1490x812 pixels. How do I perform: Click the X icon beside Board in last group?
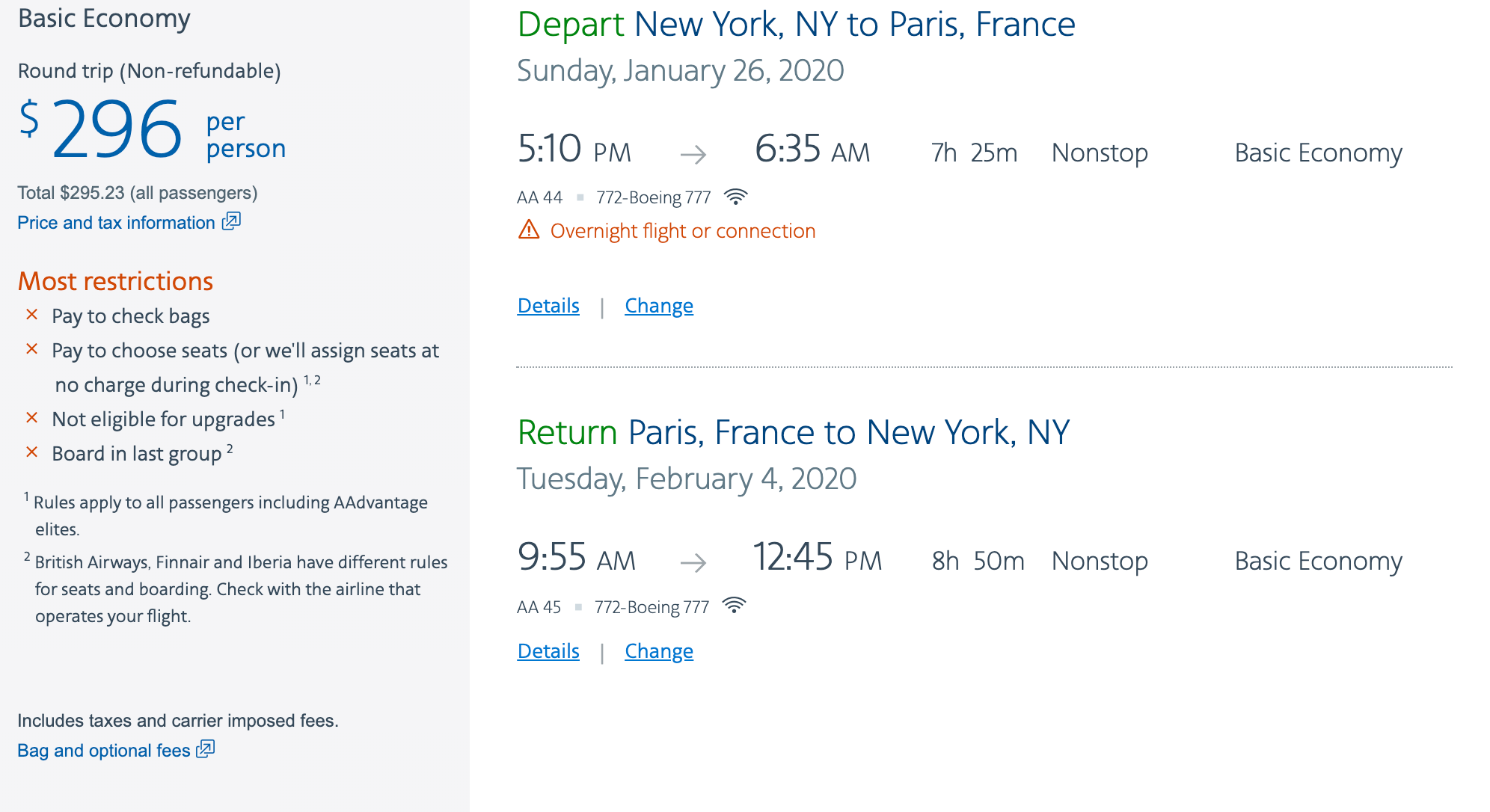[x=32, y=452]
